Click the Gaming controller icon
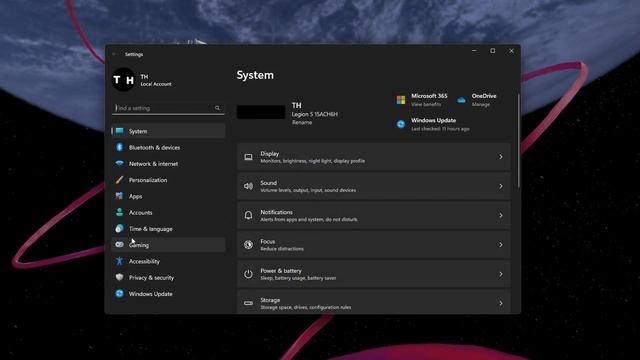Image resolution: width=640 pixels, height=360 pixels. 120,245
